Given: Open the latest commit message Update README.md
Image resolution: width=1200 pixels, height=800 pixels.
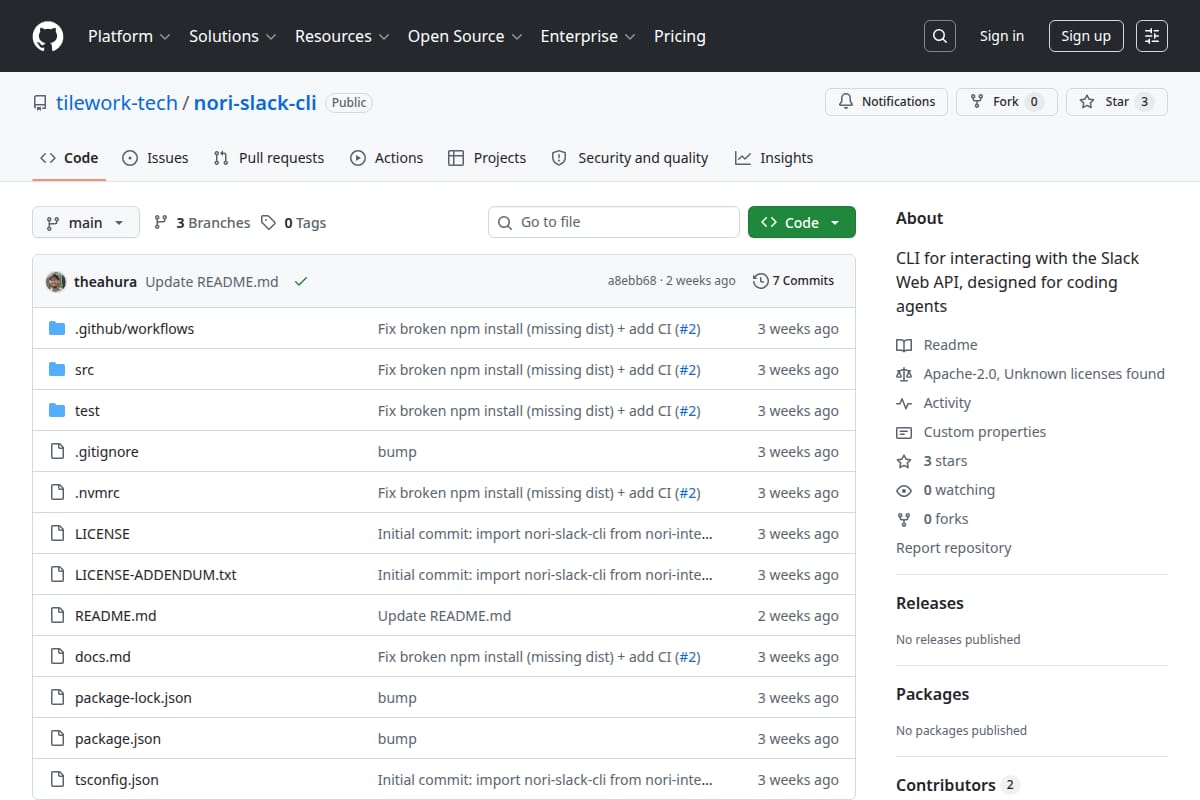Looking at the screenshot, I should point(212,281).
